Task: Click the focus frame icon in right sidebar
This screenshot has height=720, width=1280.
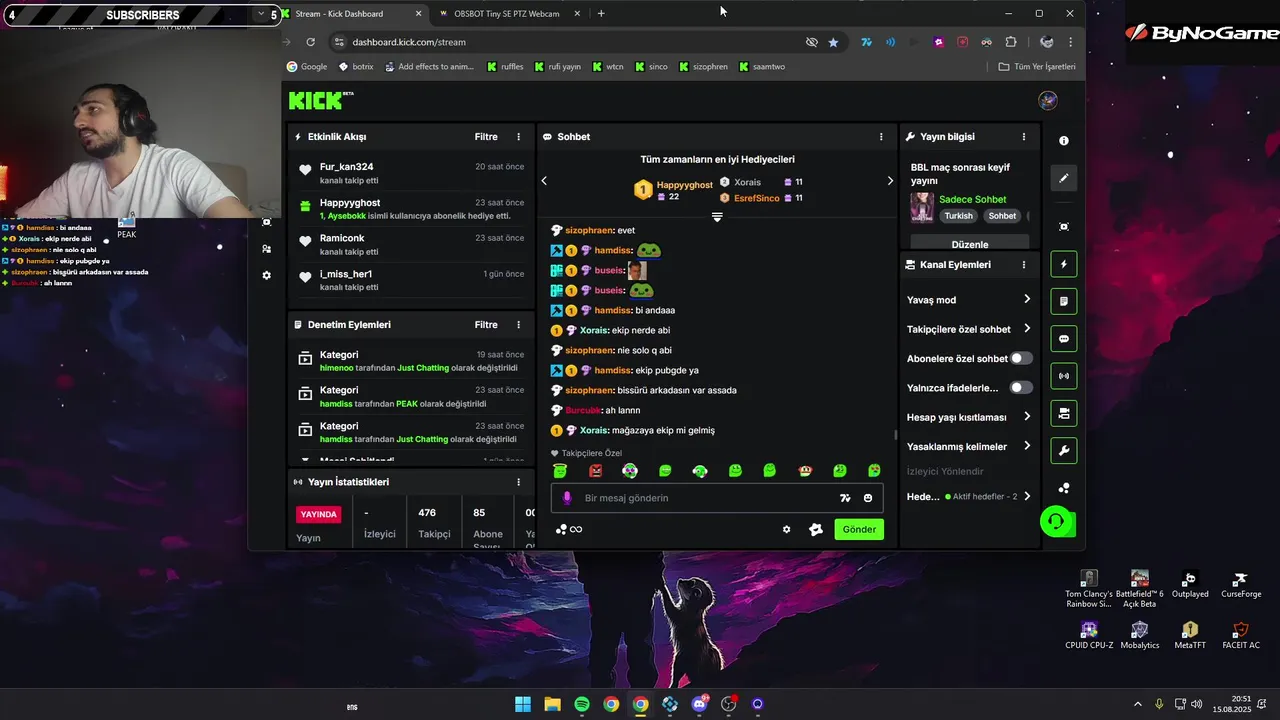Action: (x=1064, y=227)
